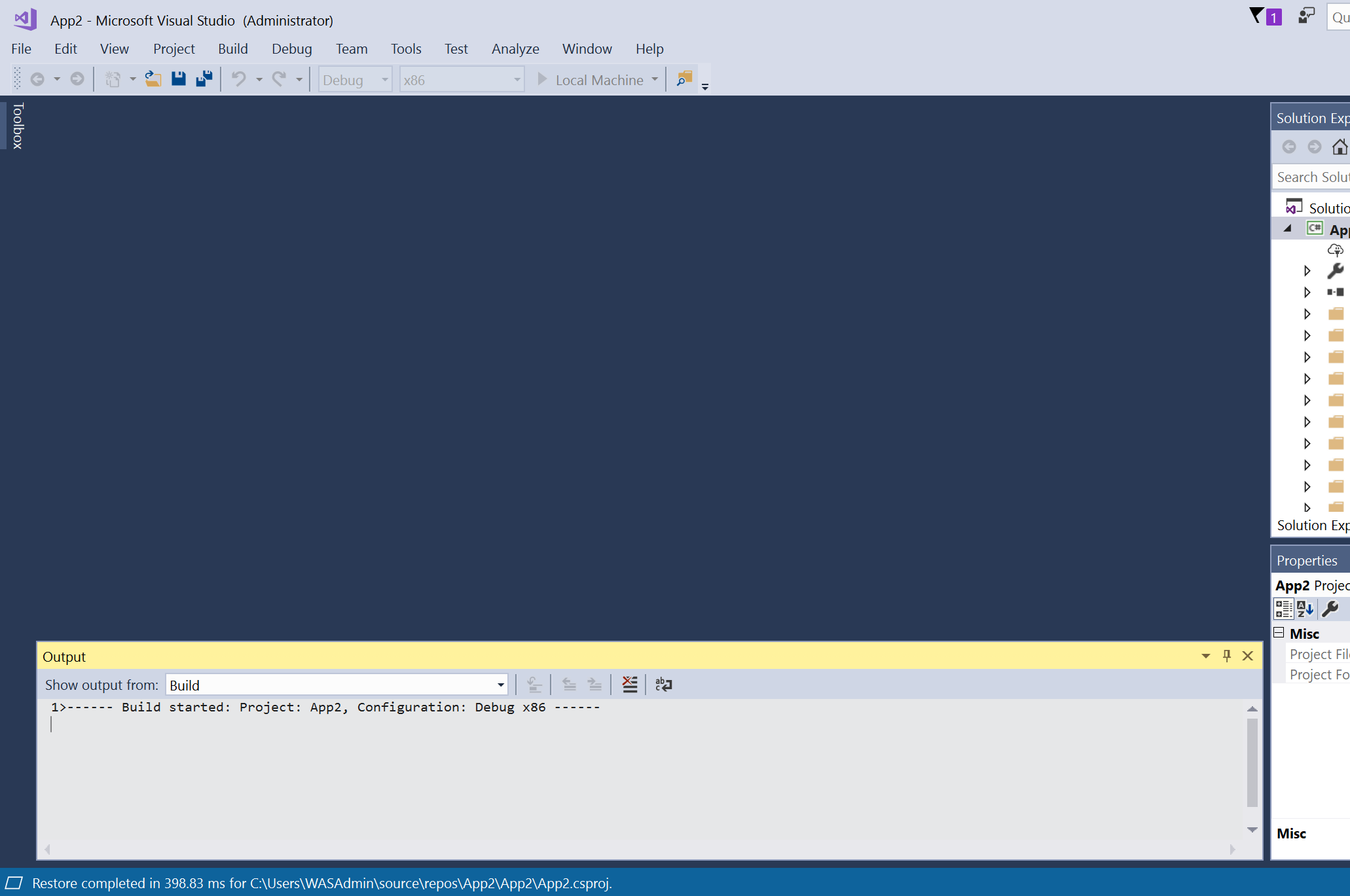Click the Visual Studio logo icon
The image size is (1350, 896).
coord(26,19)
